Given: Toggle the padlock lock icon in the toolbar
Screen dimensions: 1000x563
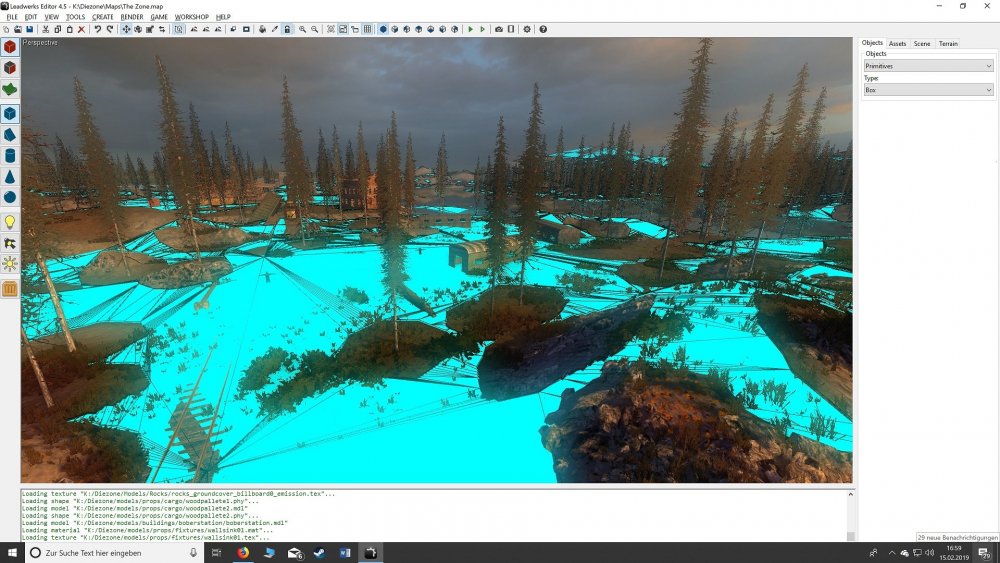Looking at the screenshot, I should click(x=287, y=29).
